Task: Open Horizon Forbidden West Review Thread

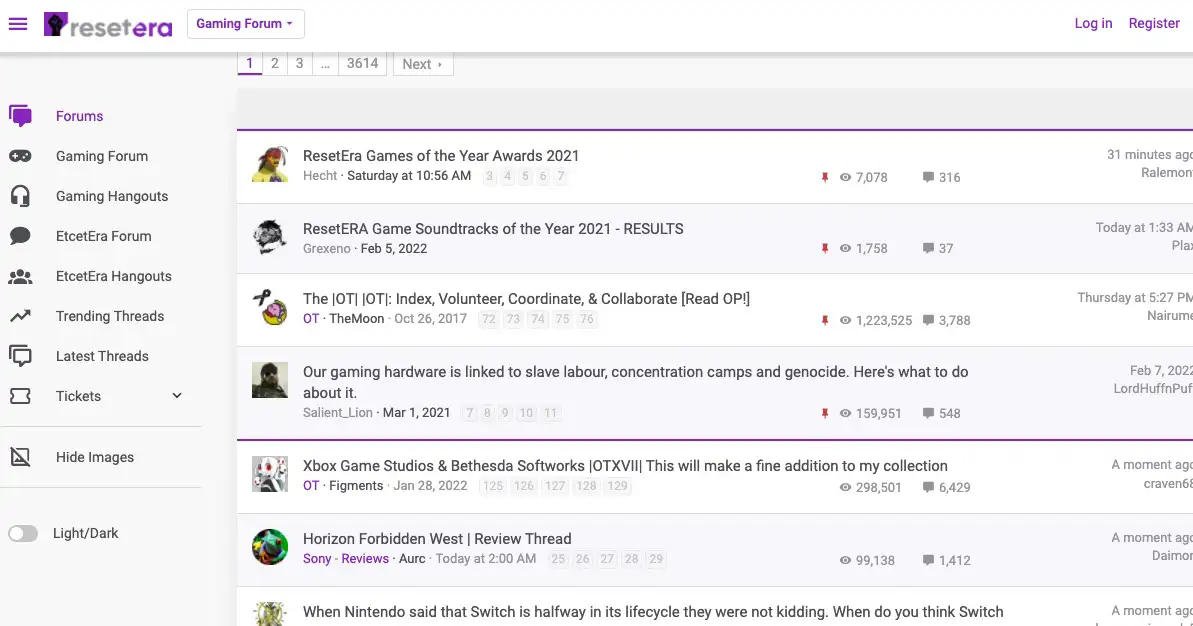Action: (437, 539)
